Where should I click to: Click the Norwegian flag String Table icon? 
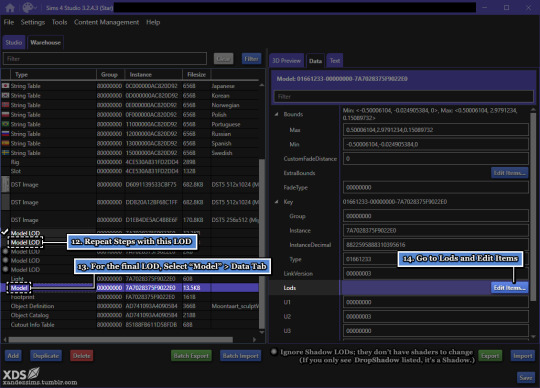[x=6, y=105]
